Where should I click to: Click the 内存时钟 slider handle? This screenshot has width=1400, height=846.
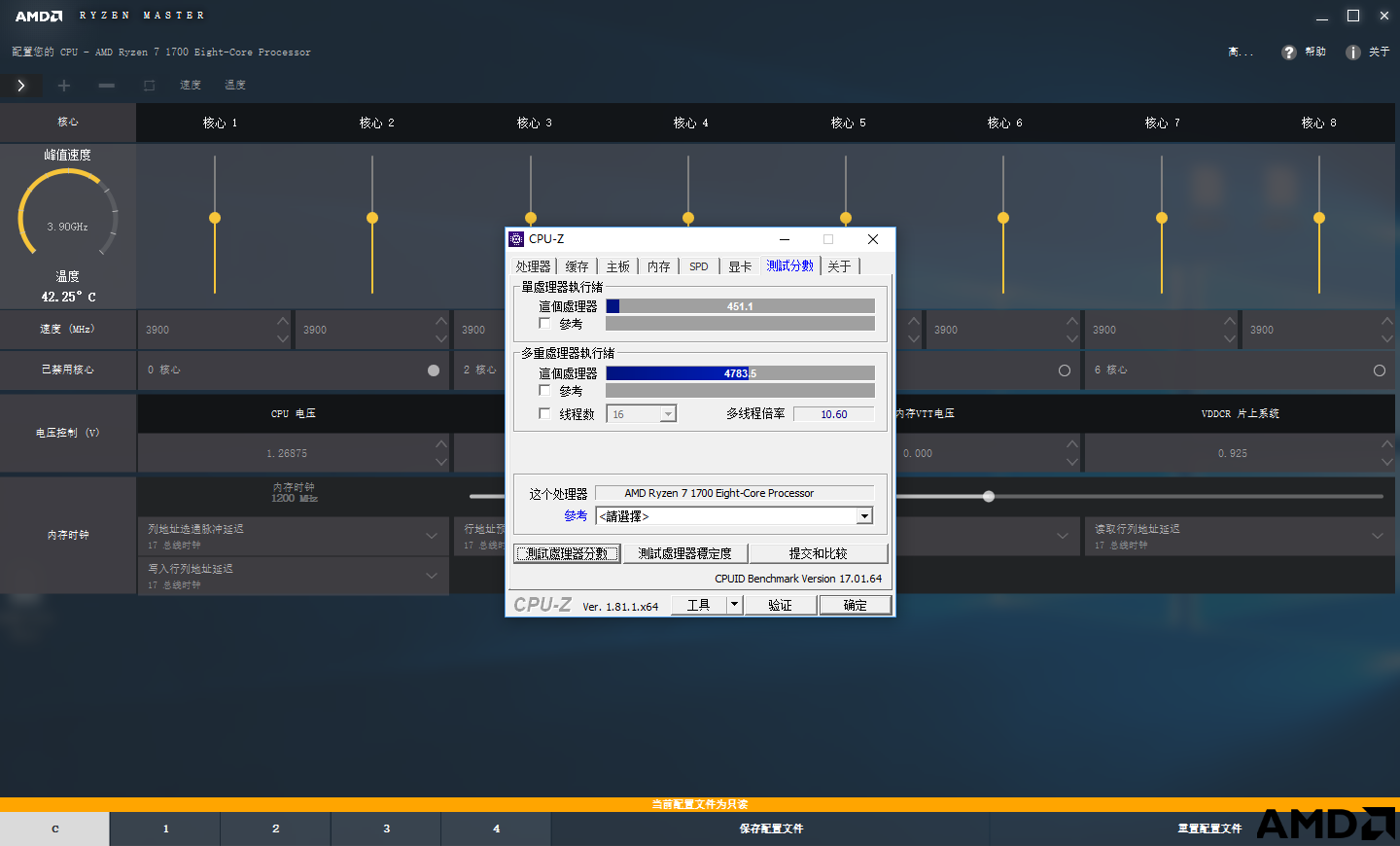(x=989, y=496)
